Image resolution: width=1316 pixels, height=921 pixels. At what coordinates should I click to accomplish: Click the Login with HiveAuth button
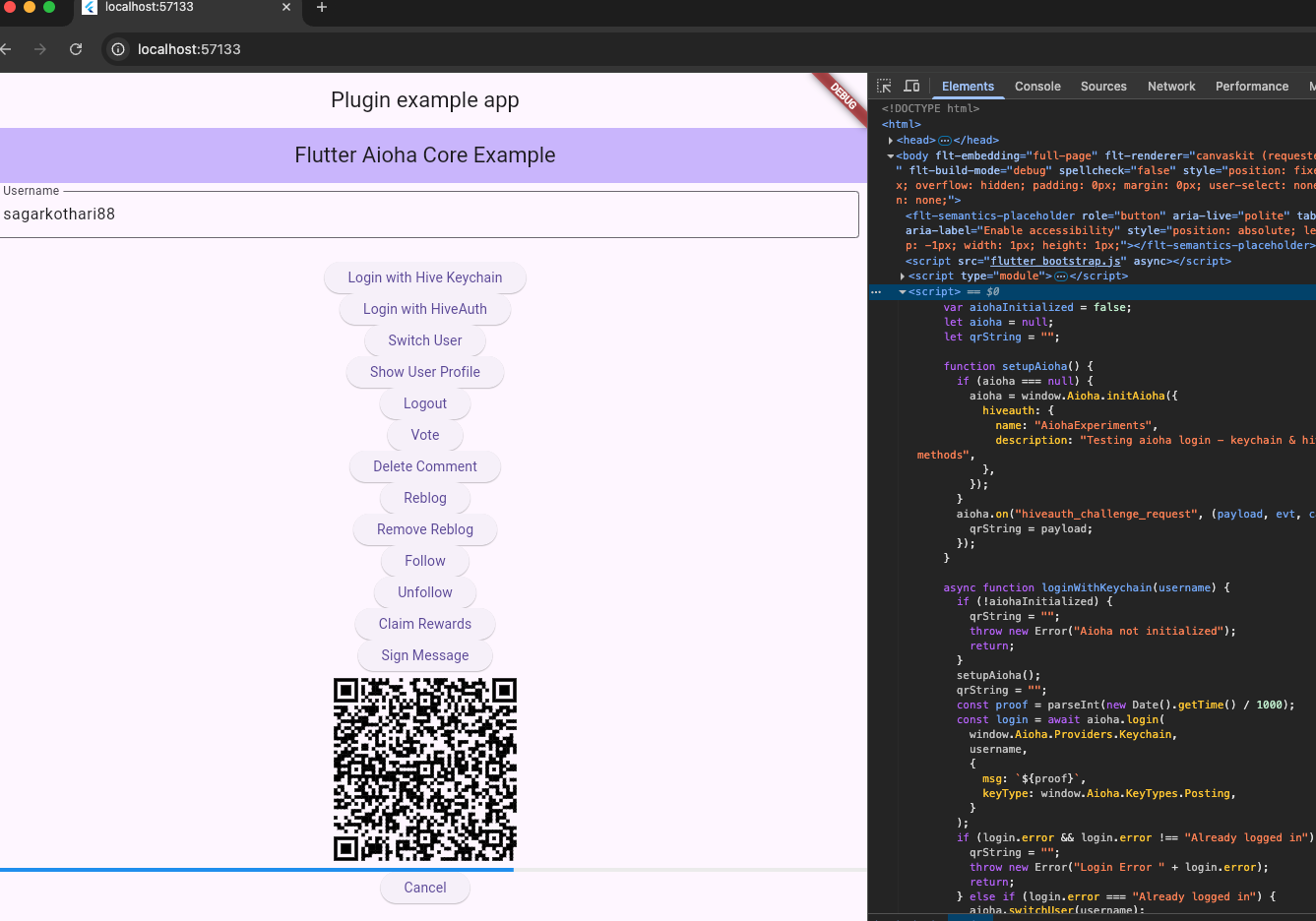(425, 309)
